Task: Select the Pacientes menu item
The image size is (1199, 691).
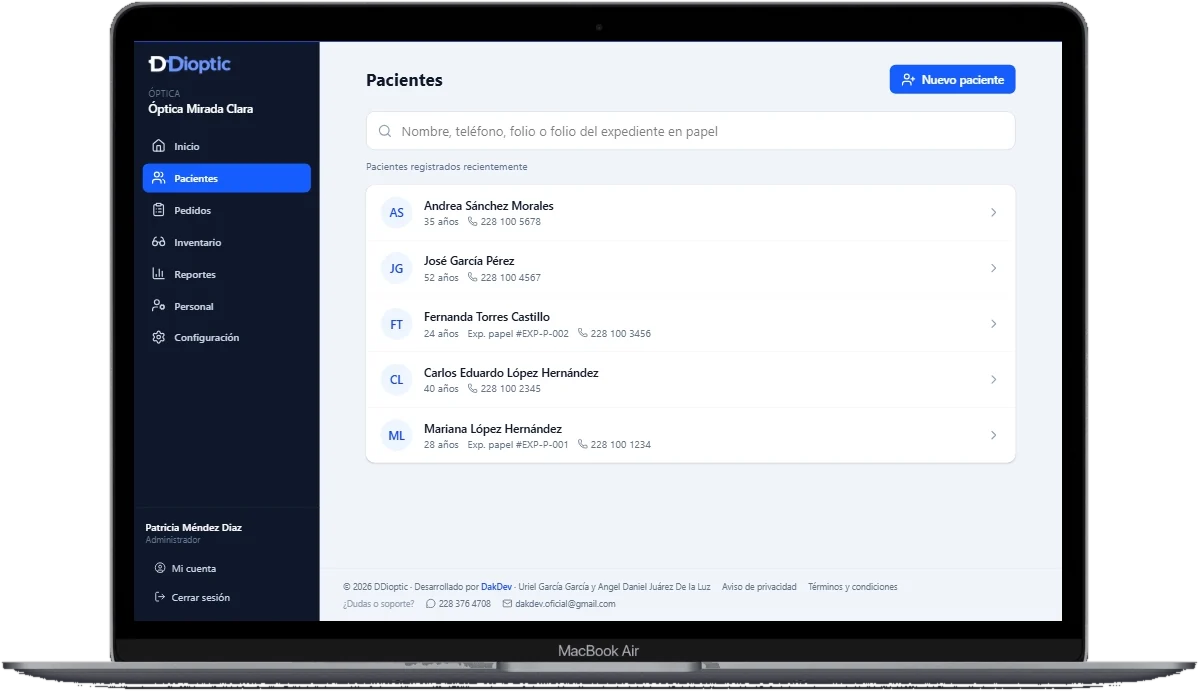Action: click(x=226, y=178)
